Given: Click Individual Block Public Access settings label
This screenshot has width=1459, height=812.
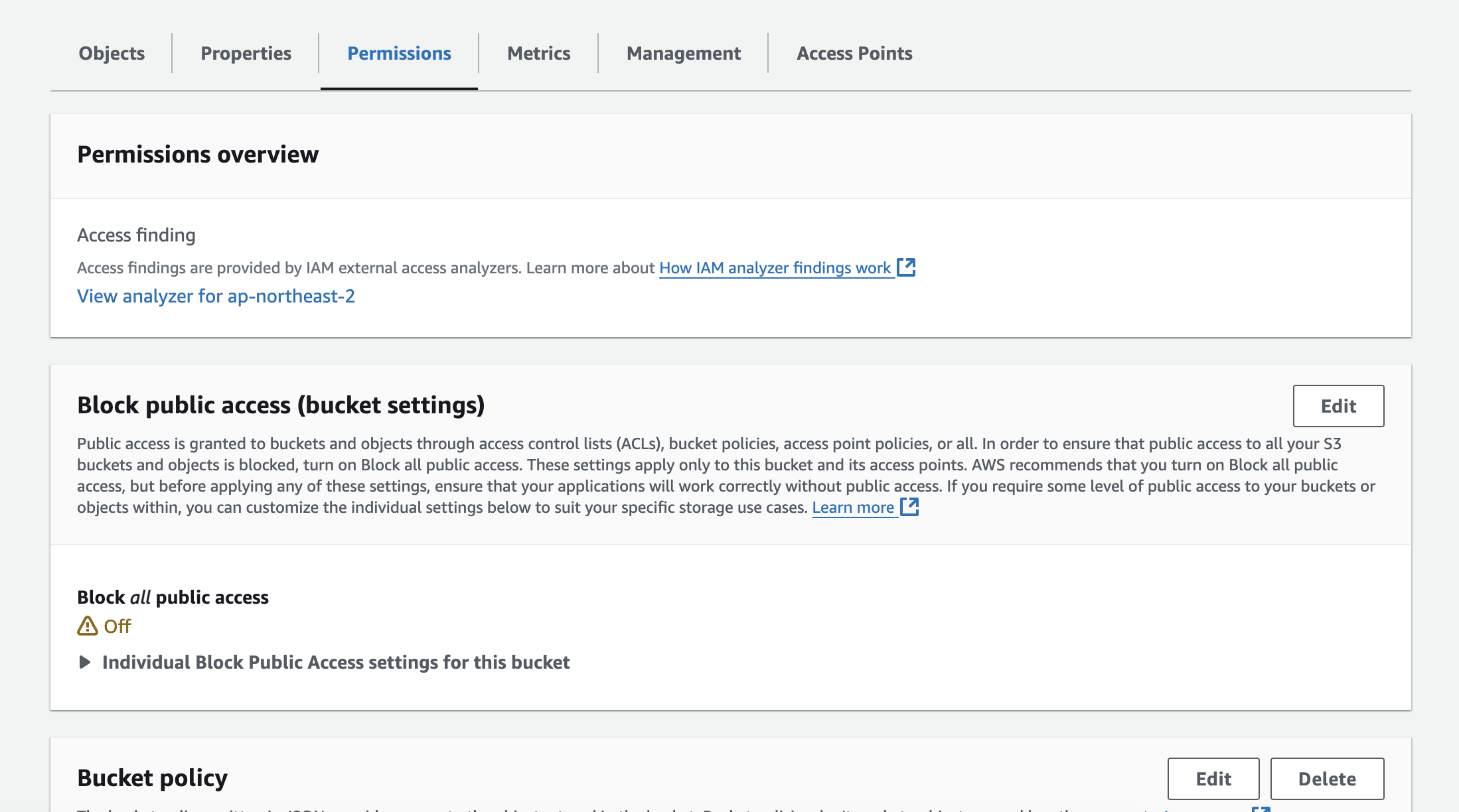Looking at the screenshot, I should coord(336,662).
